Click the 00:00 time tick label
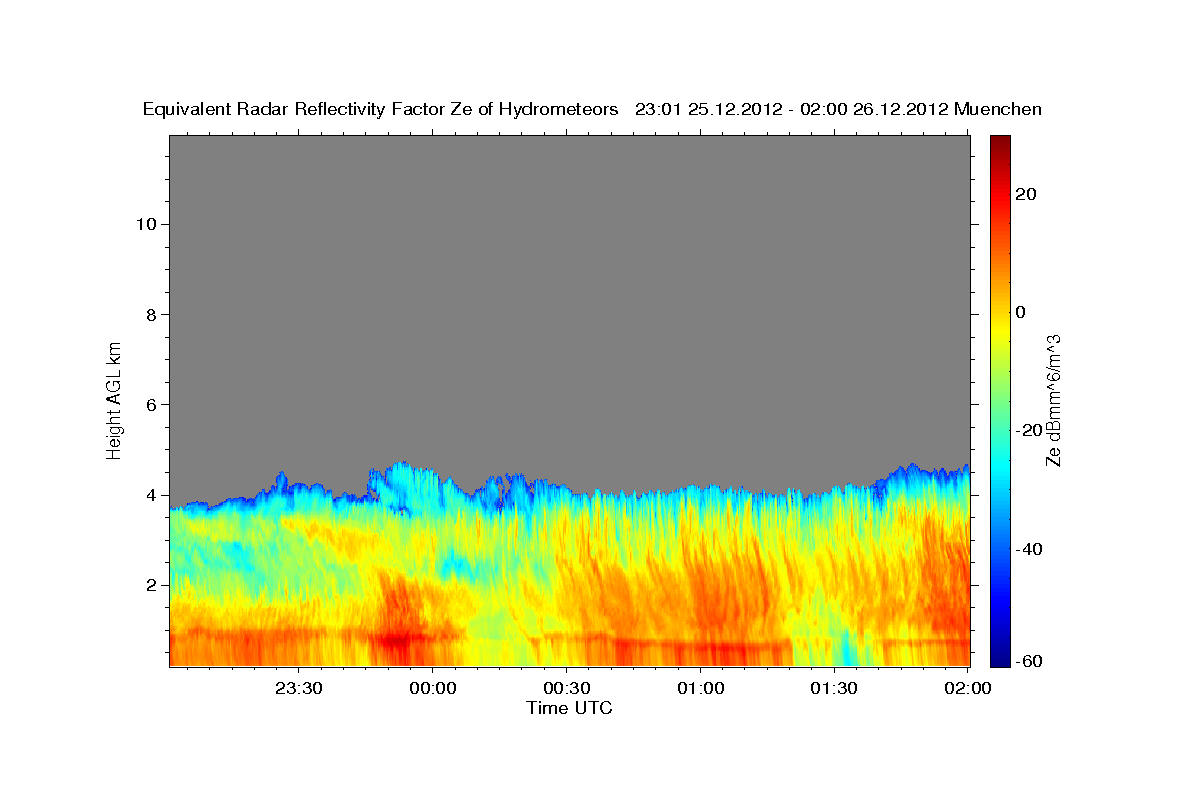This screenshot has width=1200, height=800. [433, 688]
